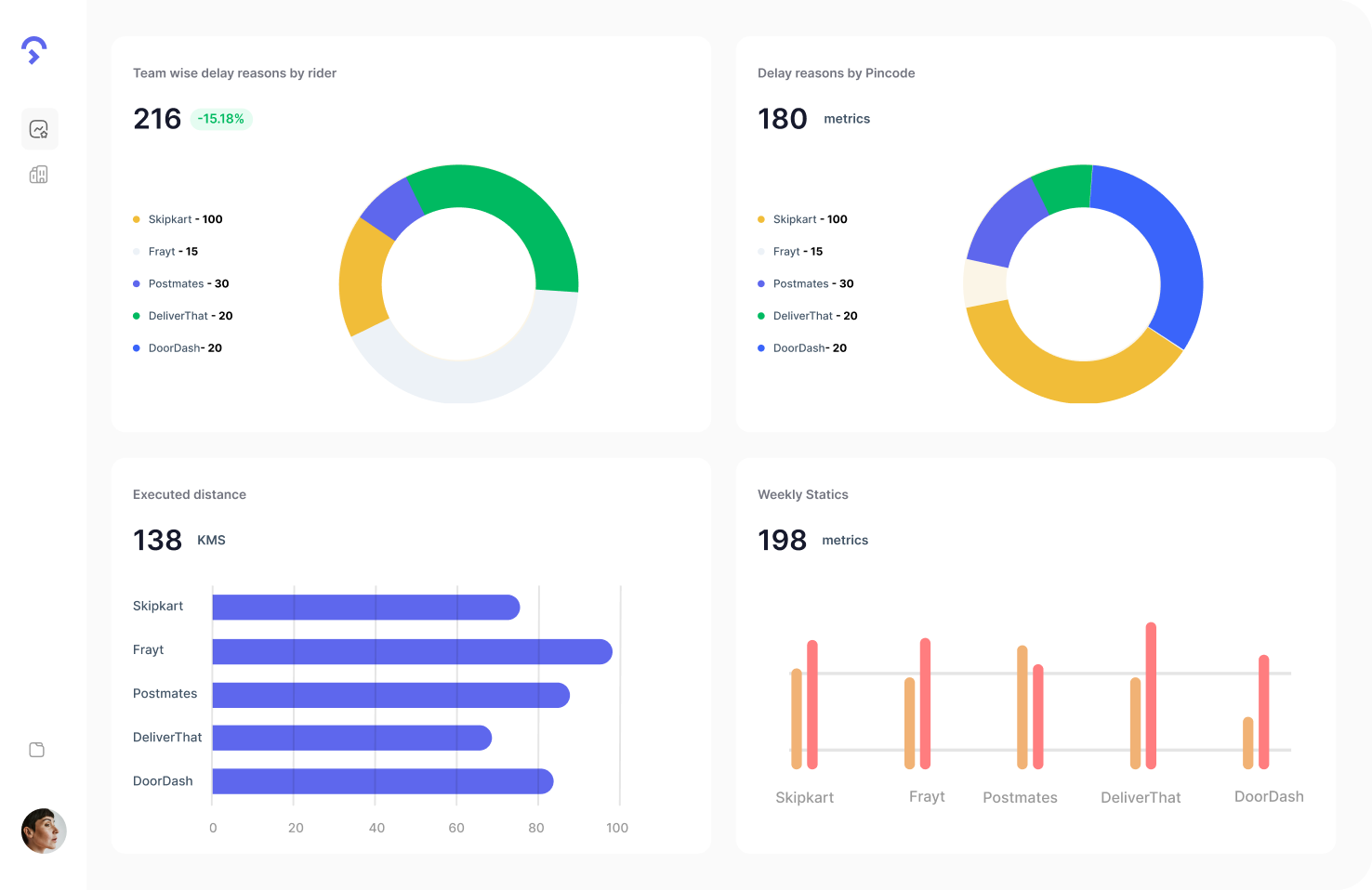Click the DeliverThat bar in Executed distance

(352, 738)
